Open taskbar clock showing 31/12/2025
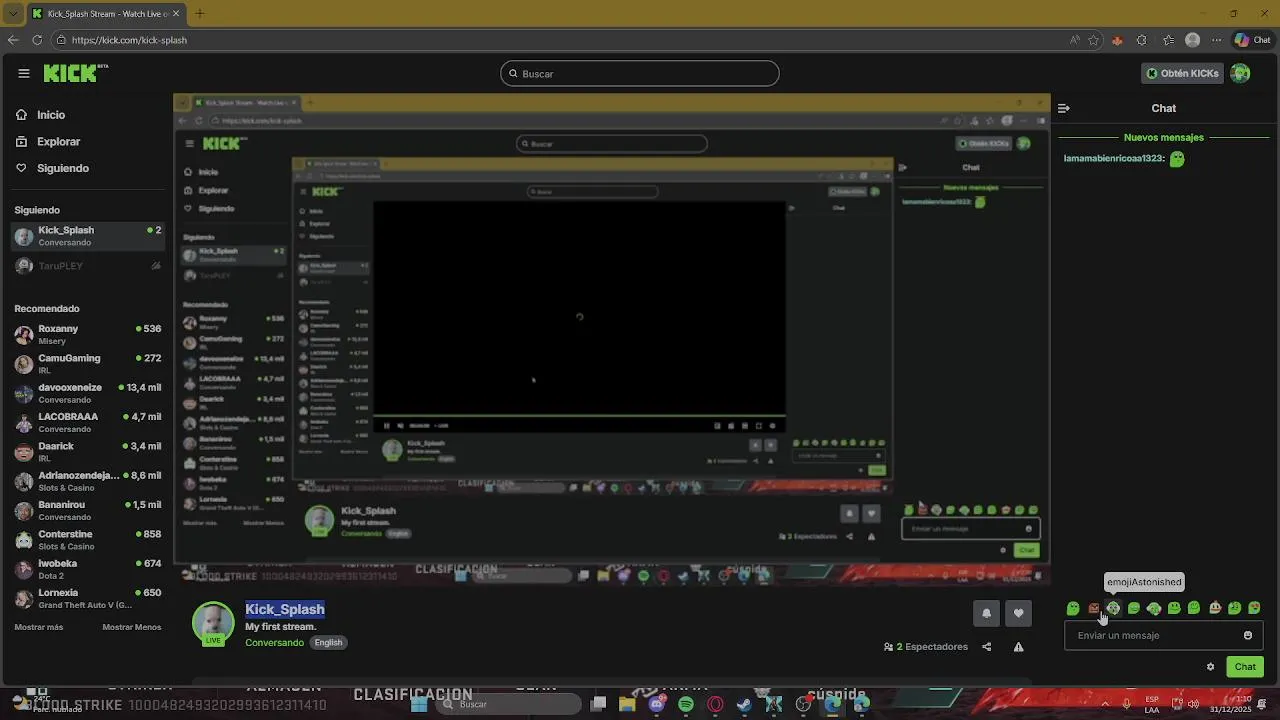1280x720 pixels. [x=1231, y=704]
